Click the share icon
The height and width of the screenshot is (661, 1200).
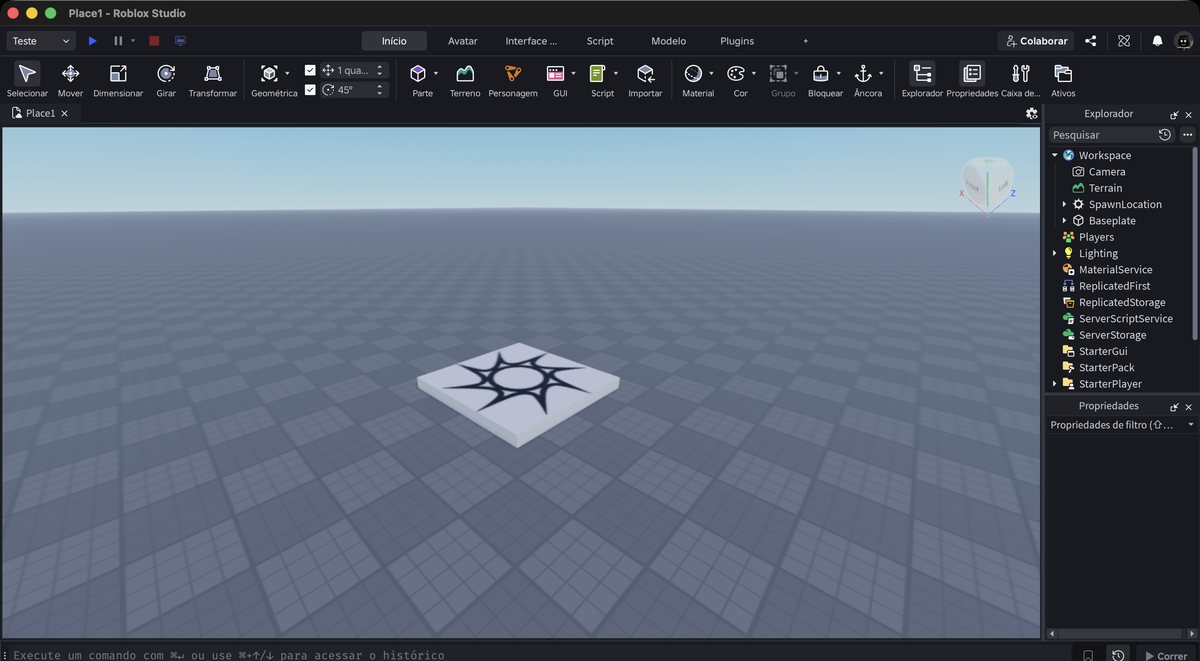pos(1091,41)
